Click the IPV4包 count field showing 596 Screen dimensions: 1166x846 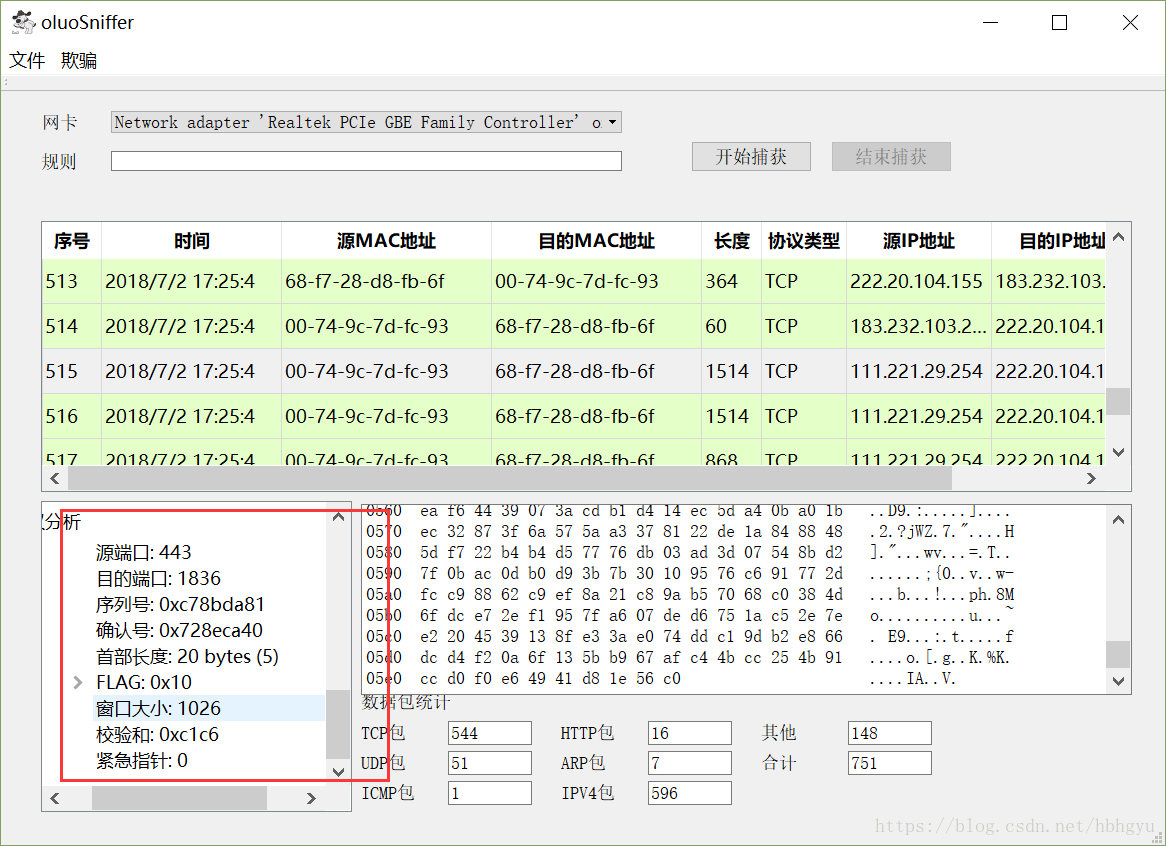pos(689,793)
